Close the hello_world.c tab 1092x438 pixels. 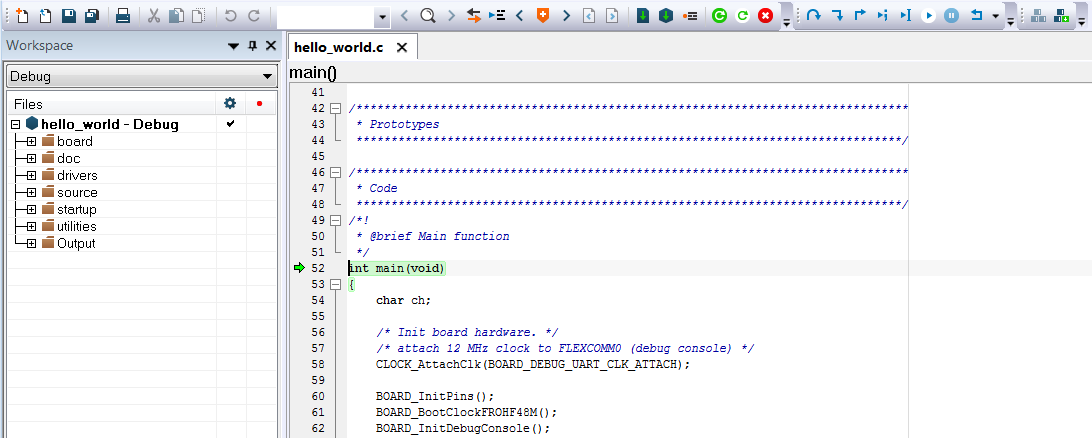click(x=402, y=47)
